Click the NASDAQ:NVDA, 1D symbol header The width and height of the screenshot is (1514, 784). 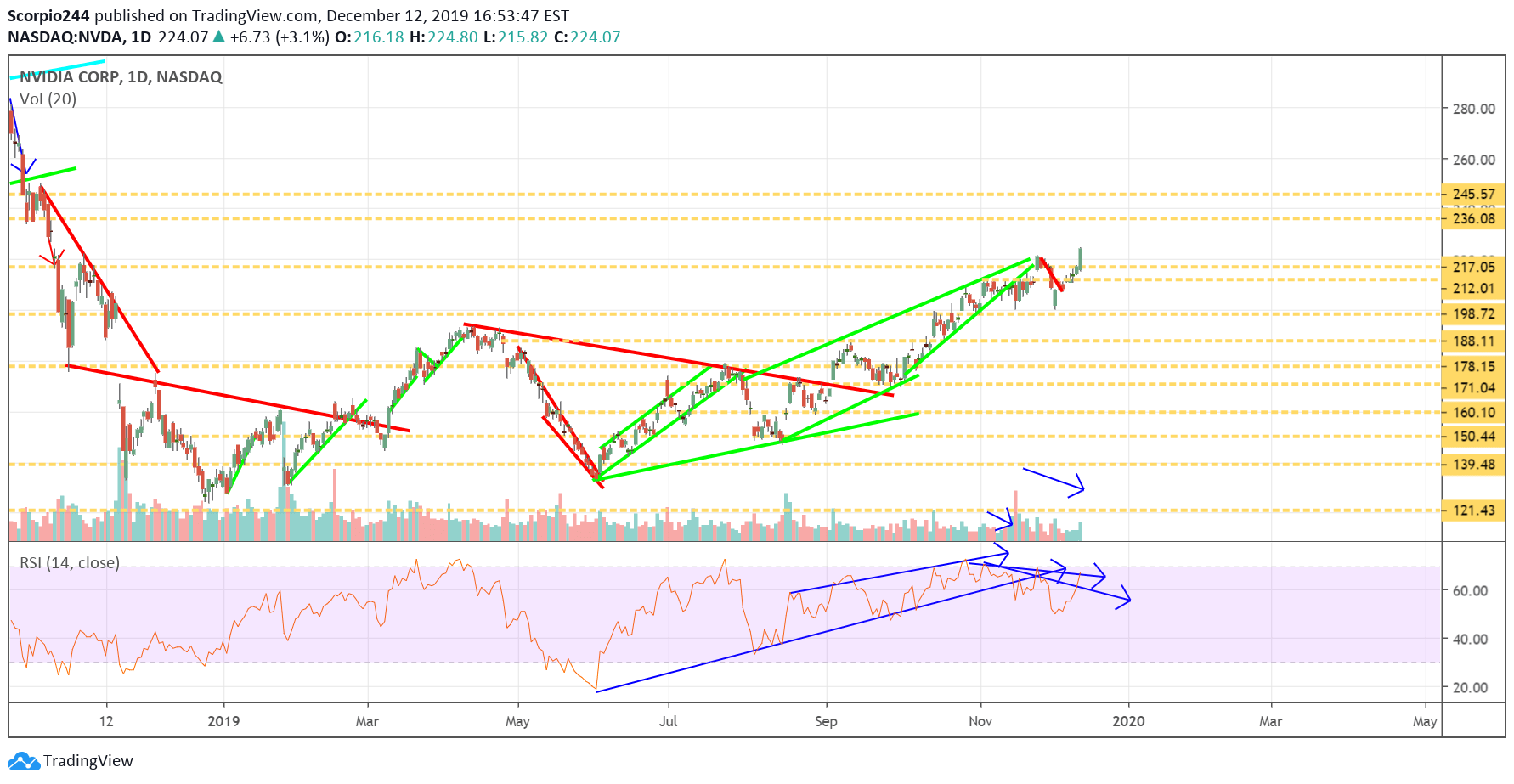coord(80,37)
